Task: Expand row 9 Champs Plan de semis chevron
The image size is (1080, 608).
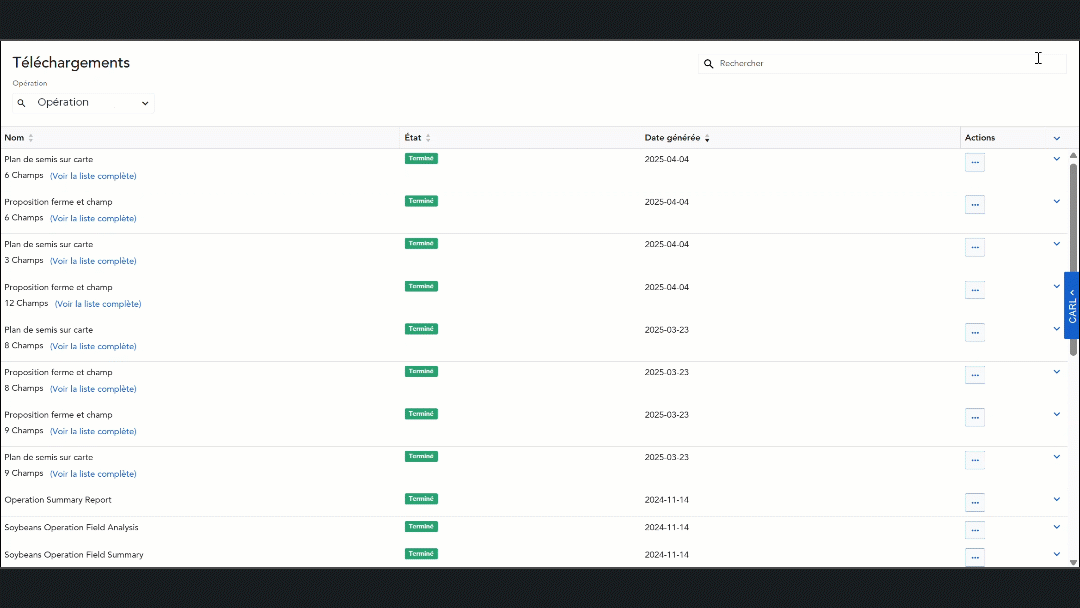Action: (1057, 457)
